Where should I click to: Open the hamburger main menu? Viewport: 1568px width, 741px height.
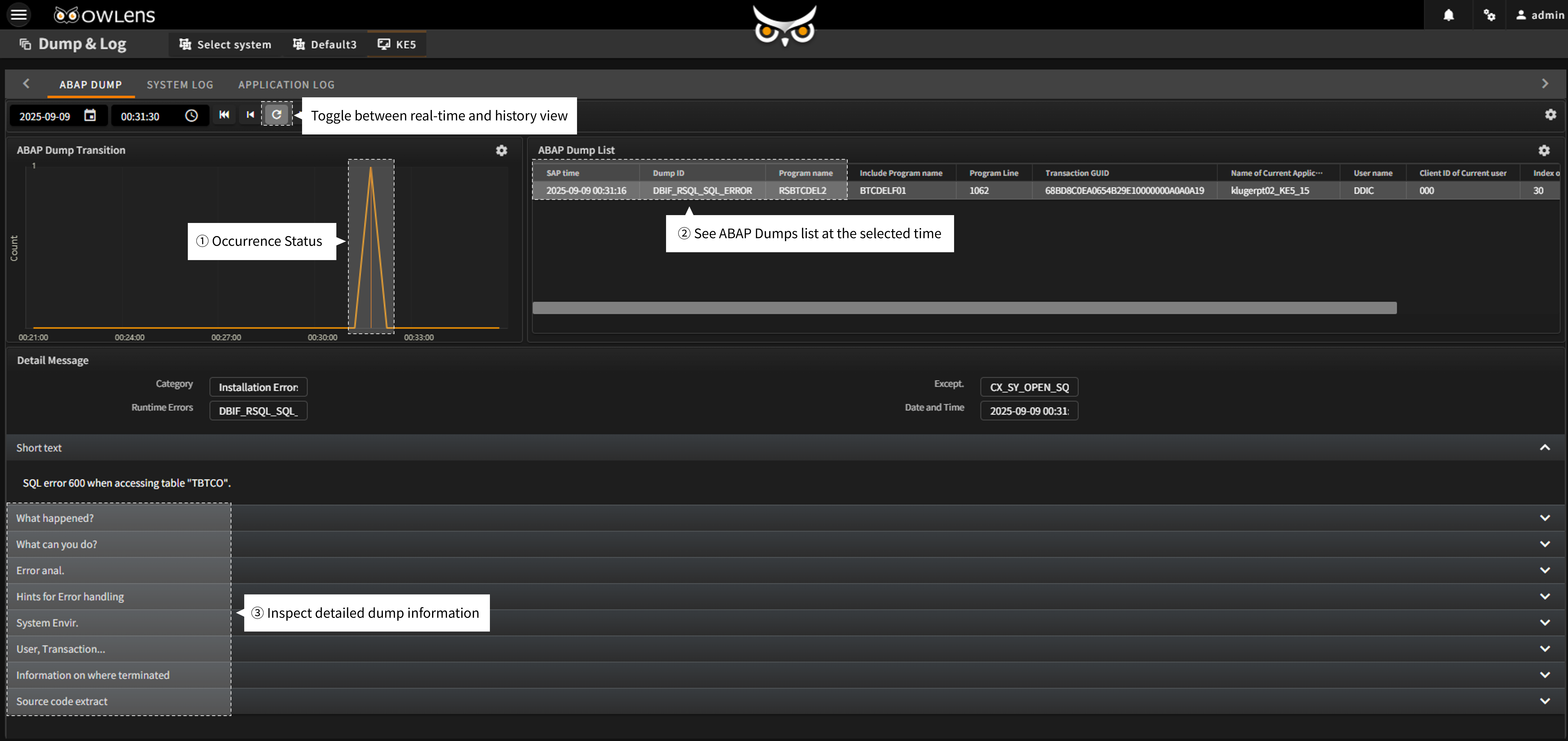(19, 14)
